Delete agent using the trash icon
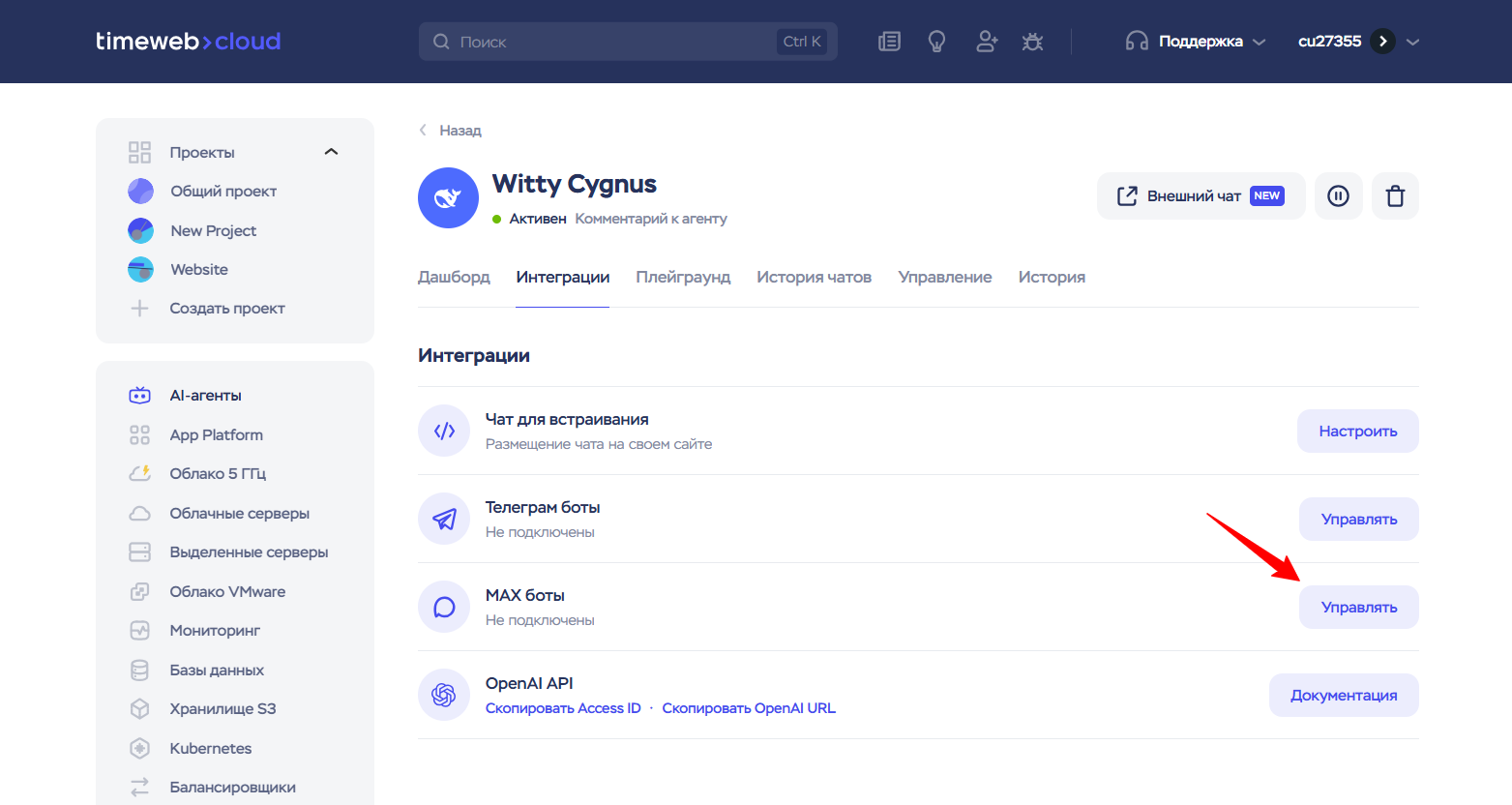The height and width of the screenshot is (805, 1512). pos(1395,196)
